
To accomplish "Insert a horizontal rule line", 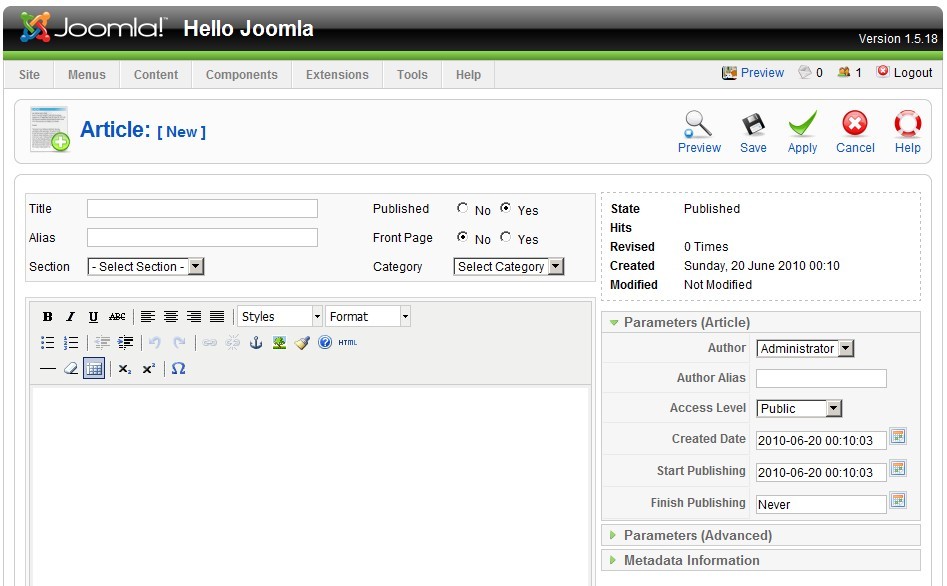I will coord(48,369).
